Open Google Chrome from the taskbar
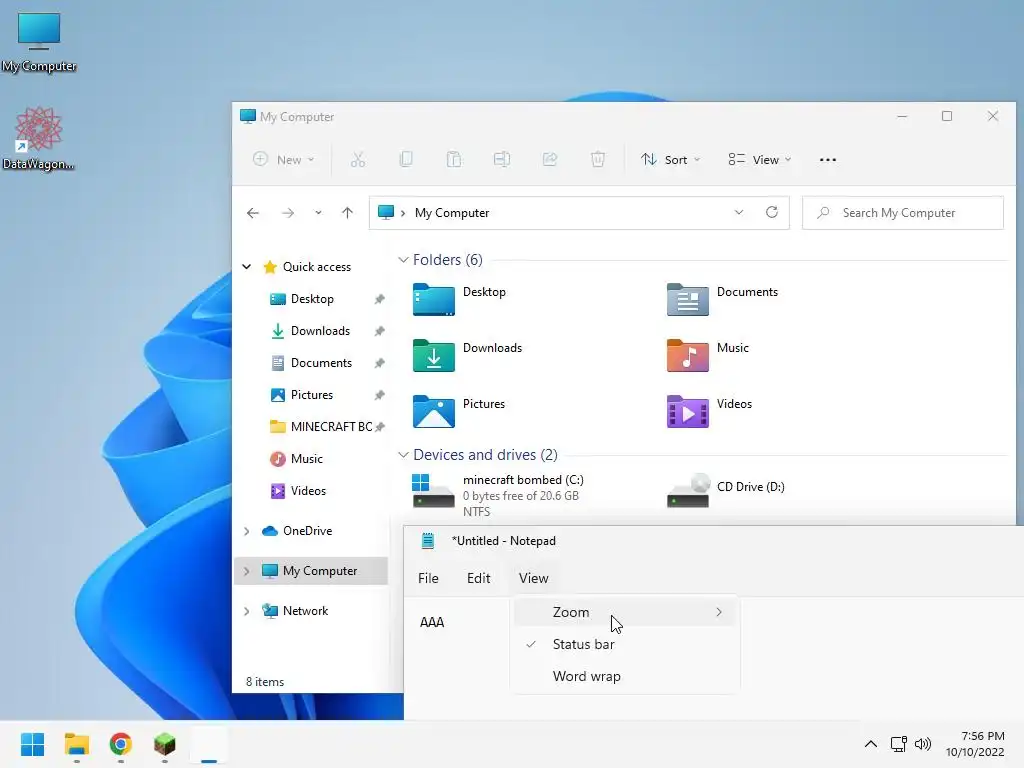This screenshot has width=1024, height=768. [x=121, y=744]
